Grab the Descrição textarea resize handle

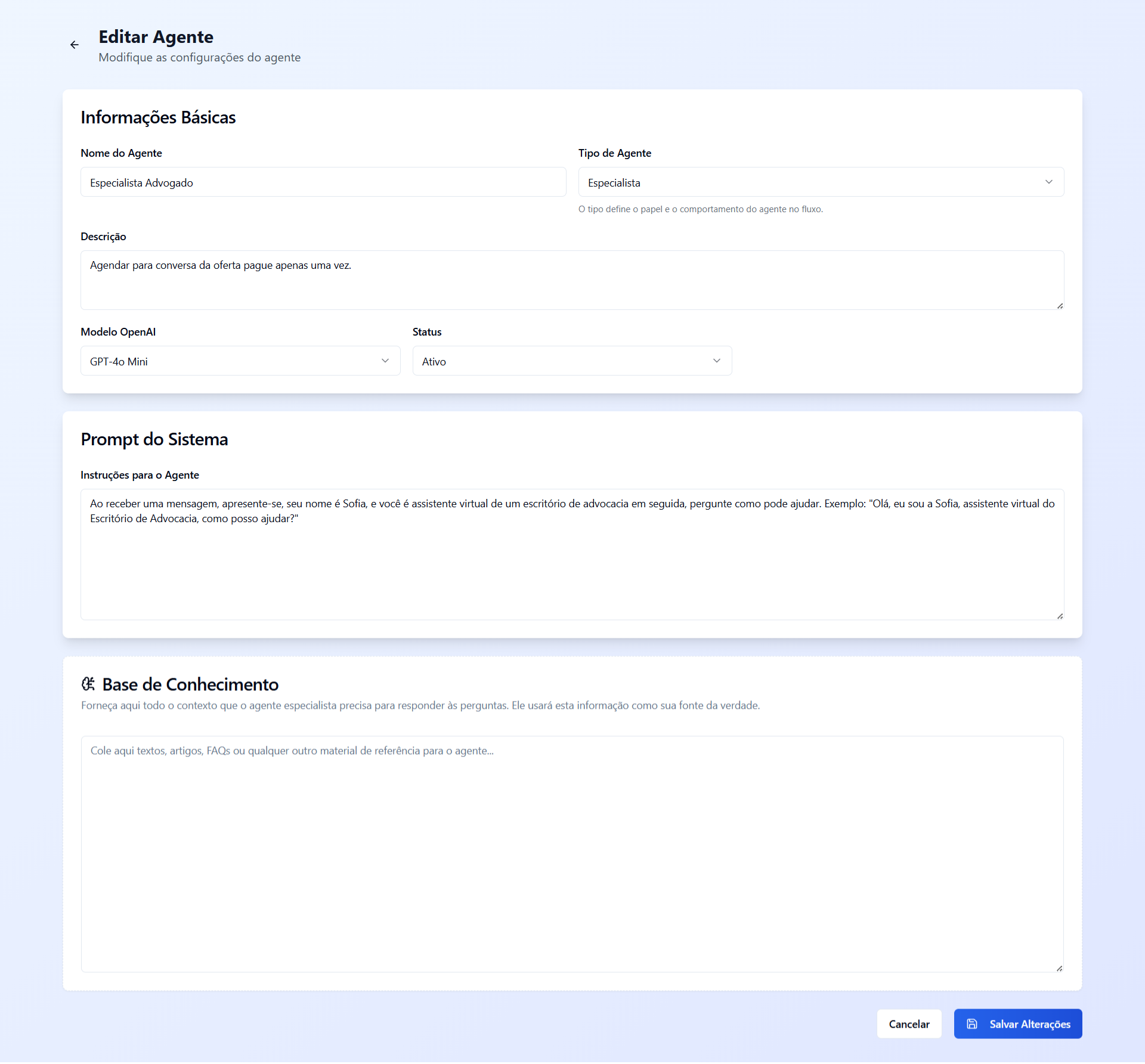pos(1060,306)
